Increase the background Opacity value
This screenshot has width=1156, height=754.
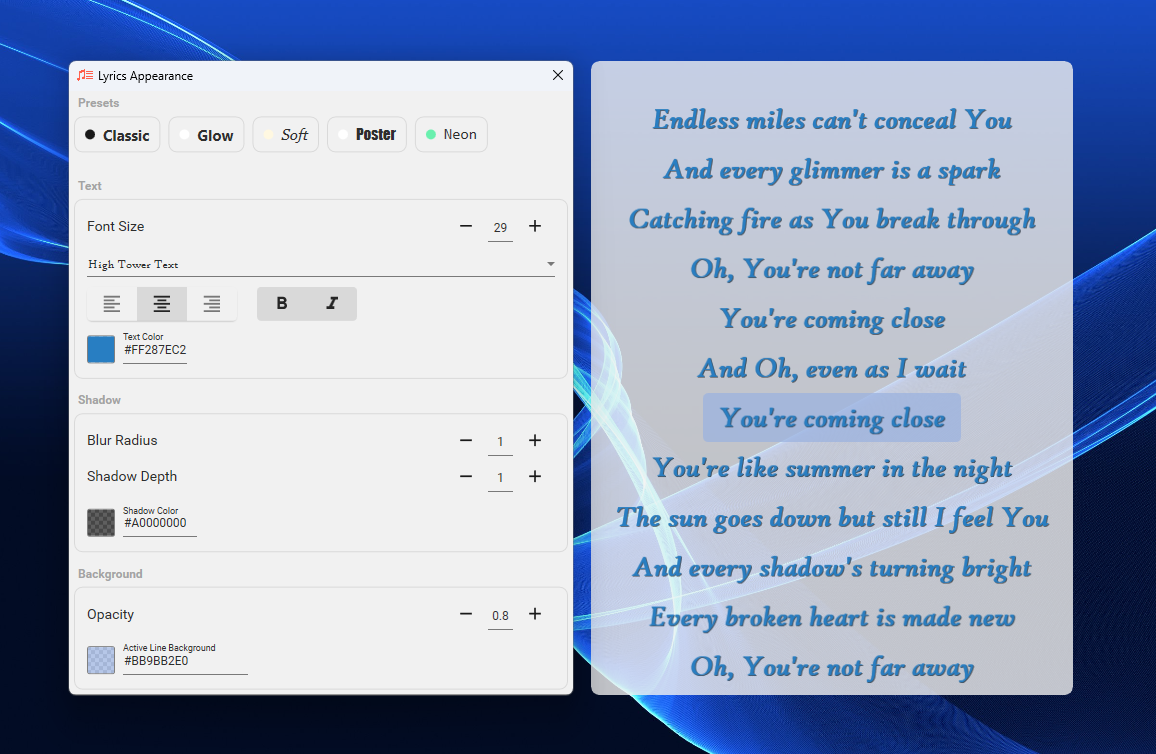535,614
